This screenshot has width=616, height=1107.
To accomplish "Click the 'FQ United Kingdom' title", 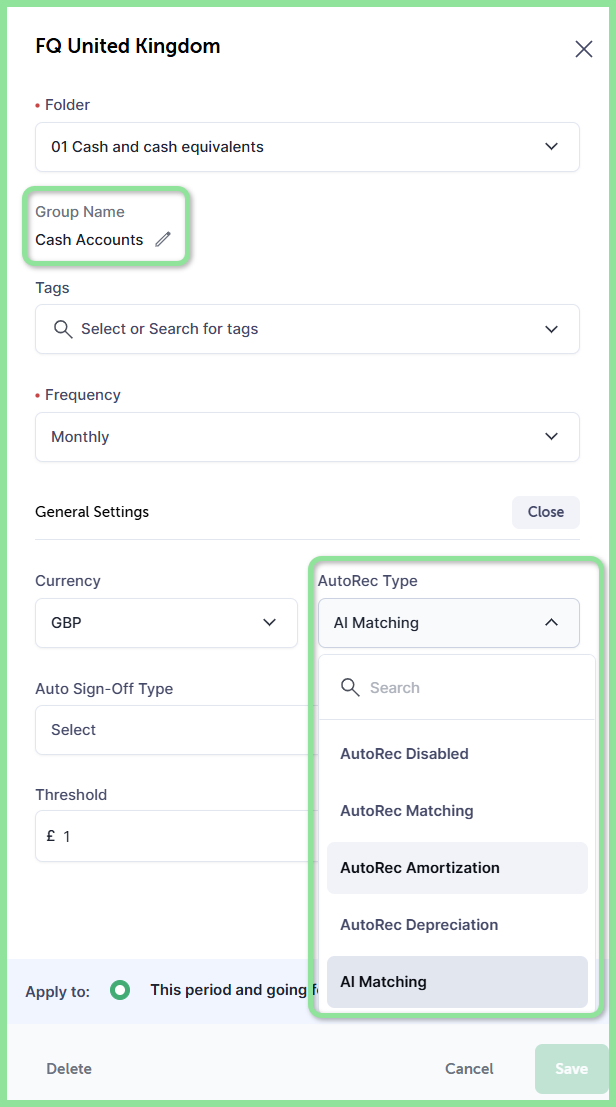I will click(128, 47).
